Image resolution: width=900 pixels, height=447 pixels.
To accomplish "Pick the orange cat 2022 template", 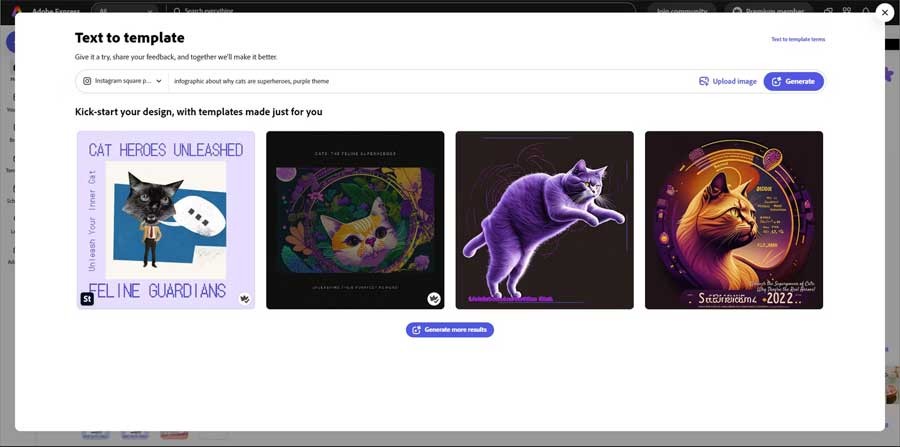I will pos(733,219).
